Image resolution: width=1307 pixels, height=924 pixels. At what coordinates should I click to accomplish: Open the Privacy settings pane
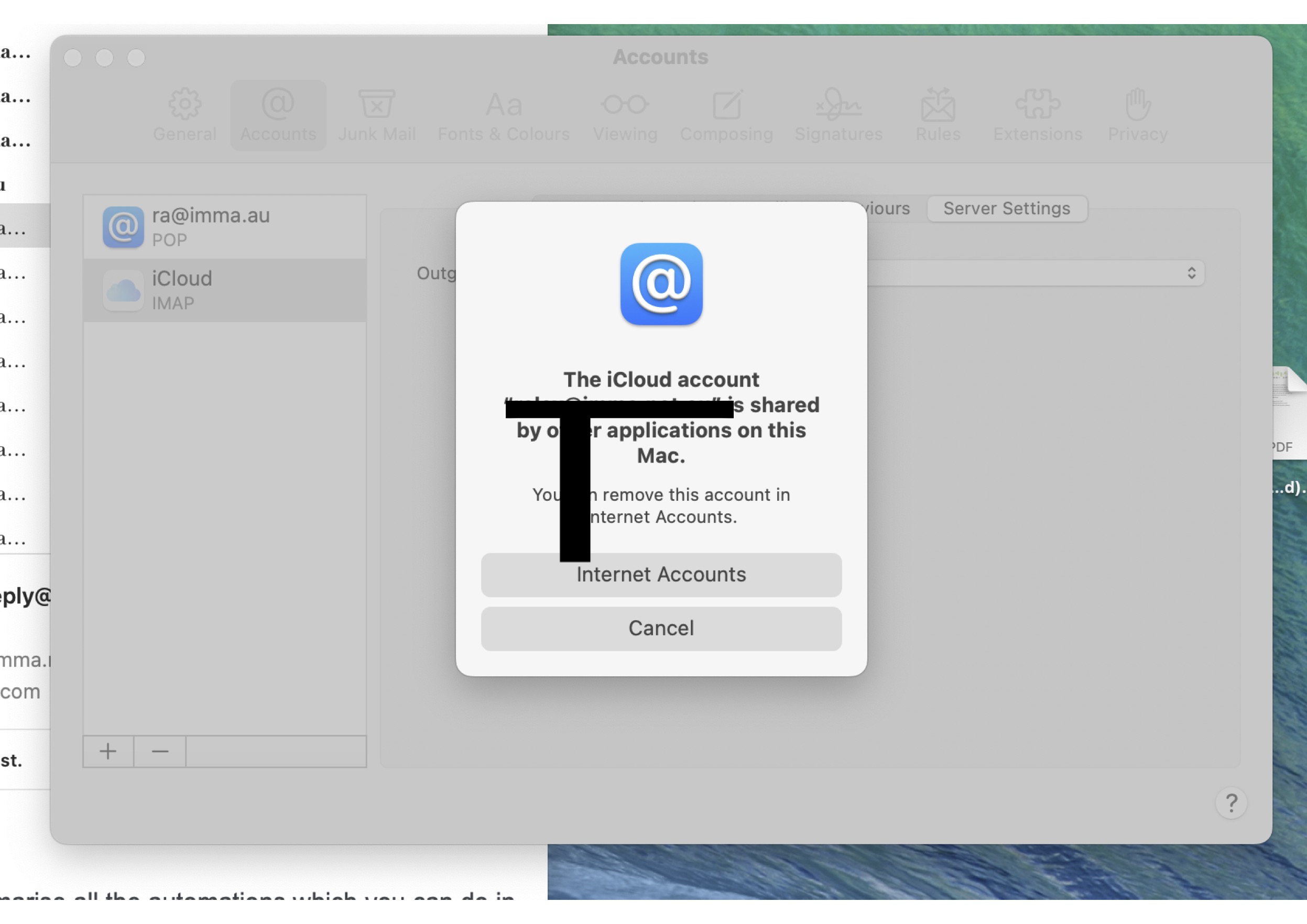pyautogui.click(x=1136, y=113)
